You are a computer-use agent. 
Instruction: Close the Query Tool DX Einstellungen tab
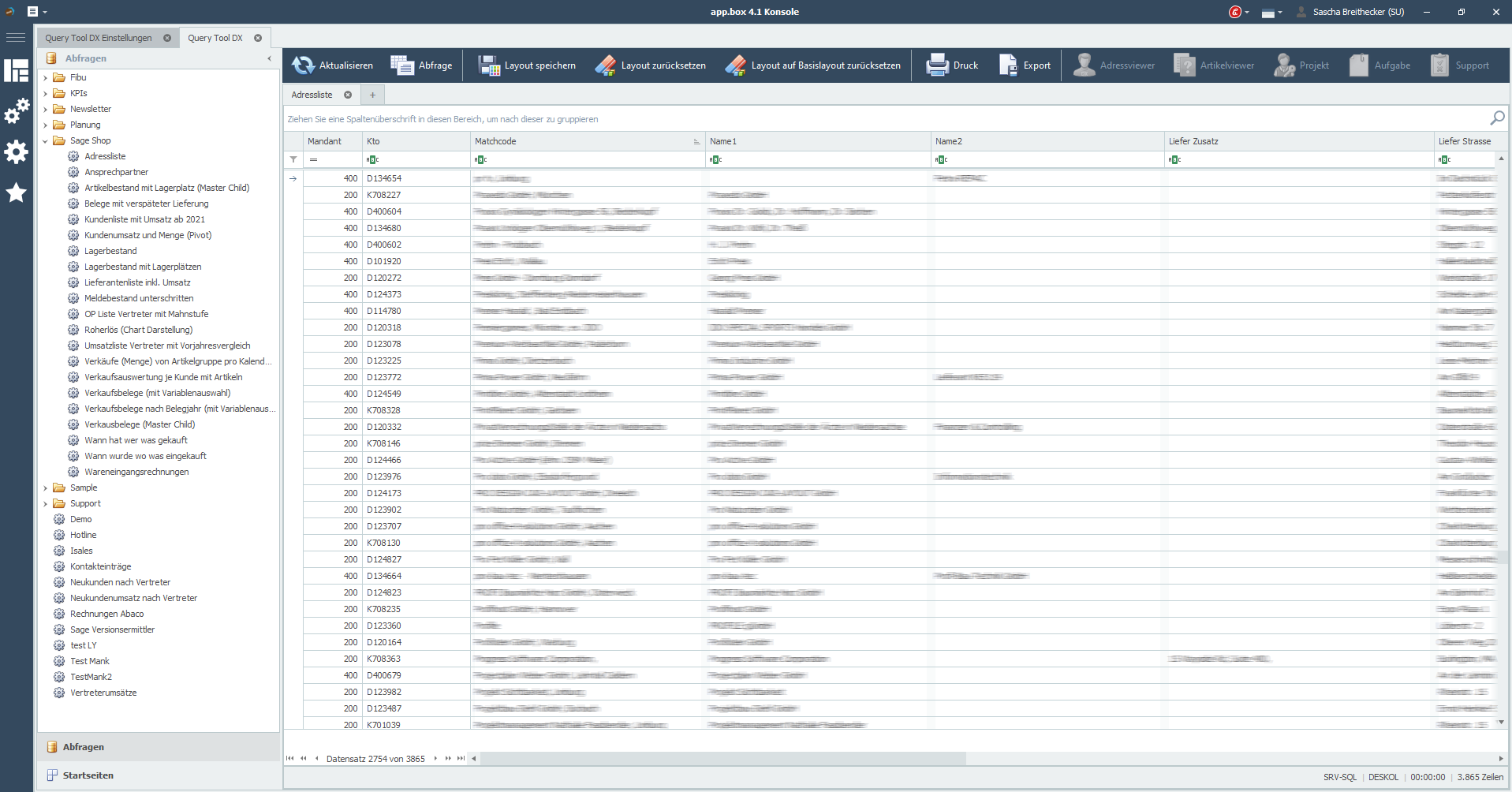[x=167, y=38]
